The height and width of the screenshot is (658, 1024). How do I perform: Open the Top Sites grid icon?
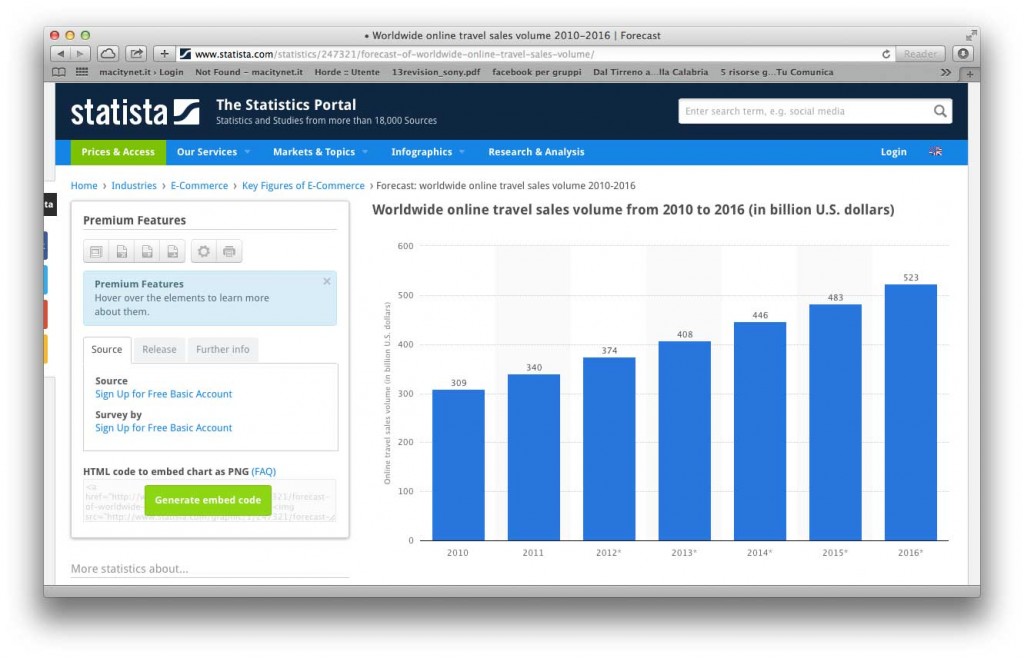click(82, 72)
